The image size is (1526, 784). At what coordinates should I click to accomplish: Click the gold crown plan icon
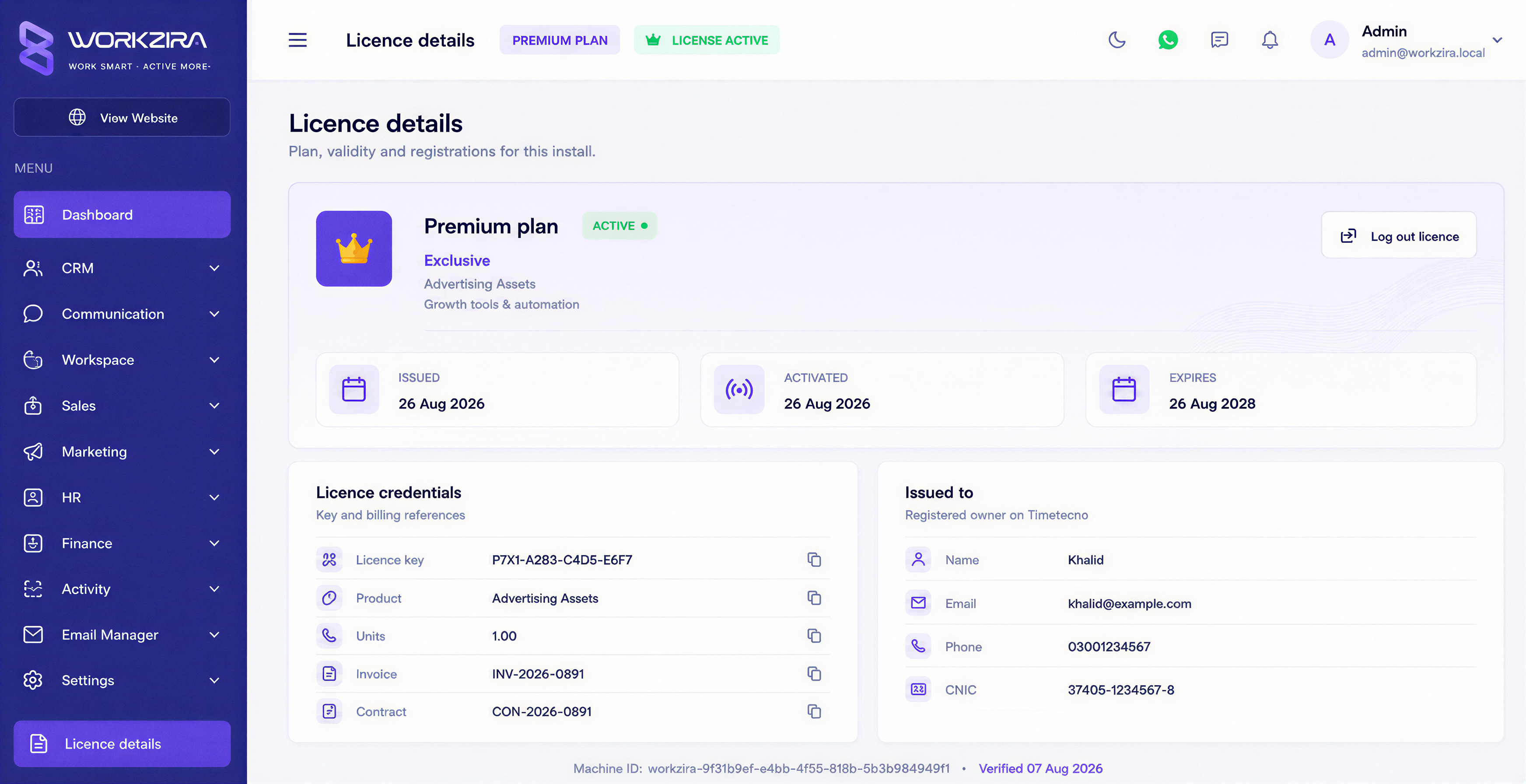353,248
